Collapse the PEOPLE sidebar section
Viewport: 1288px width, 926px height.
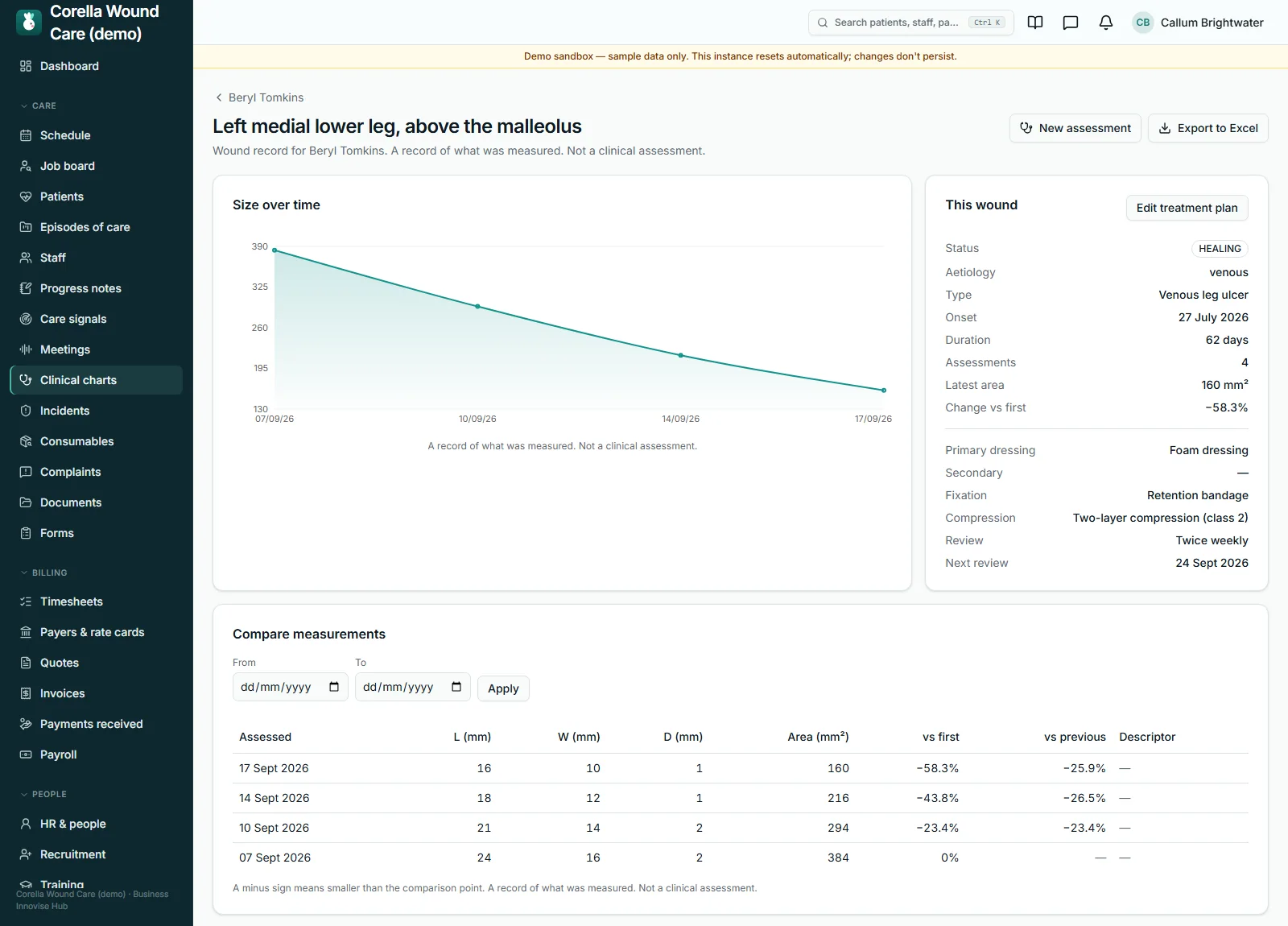[43, 794]
